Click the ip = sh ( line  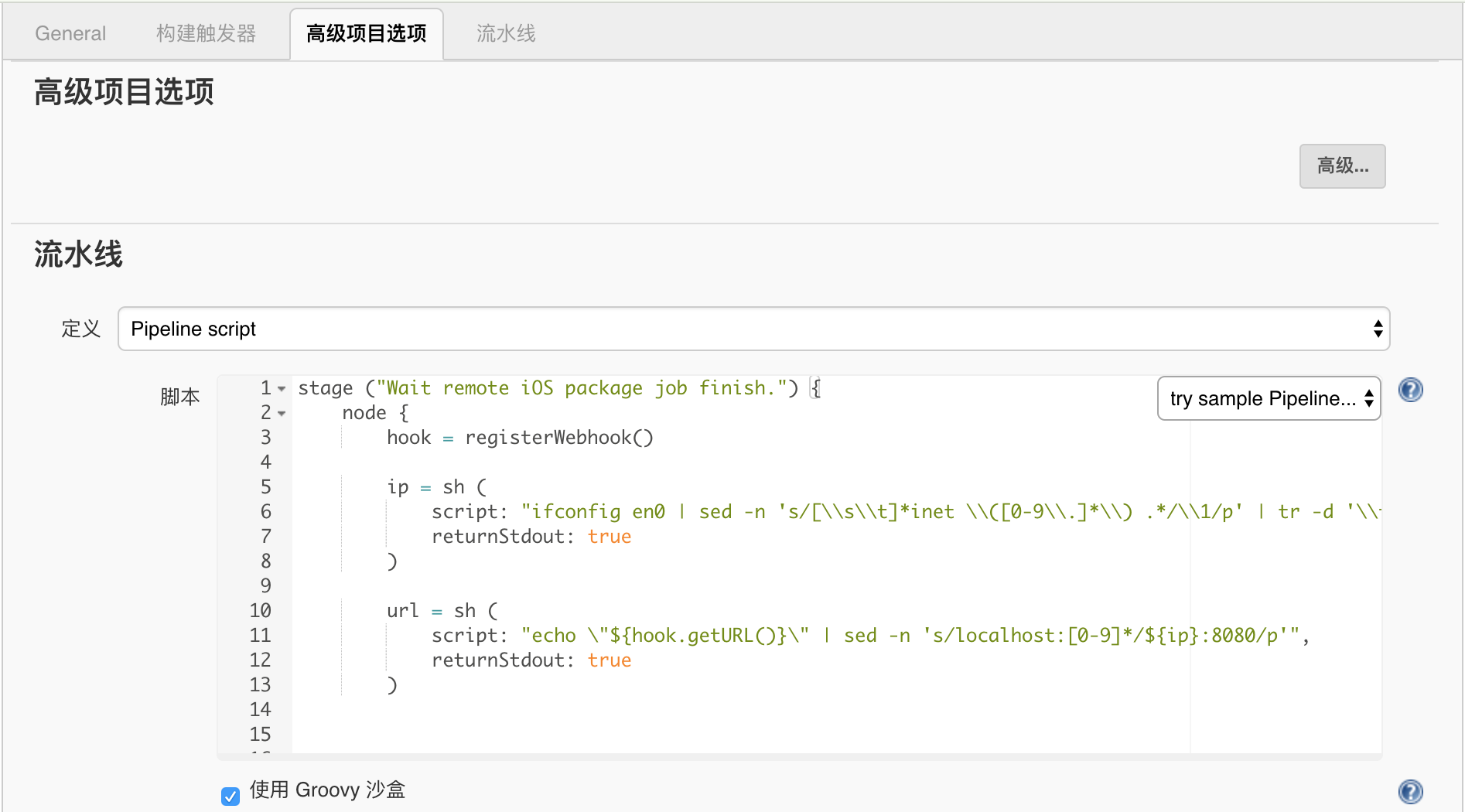(437, 487)
